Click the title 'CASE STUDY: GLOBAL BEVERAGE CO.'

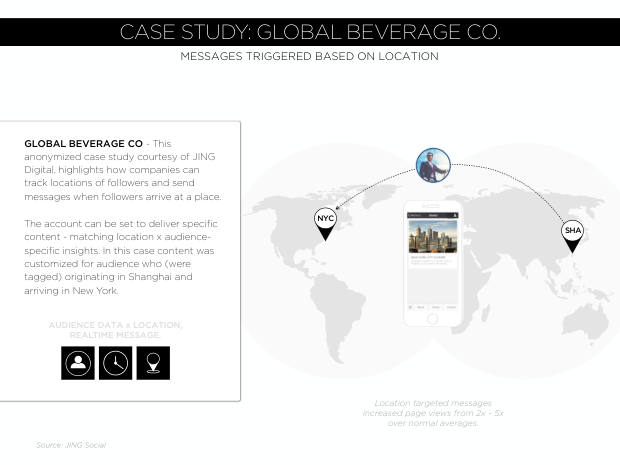[310, 32]
